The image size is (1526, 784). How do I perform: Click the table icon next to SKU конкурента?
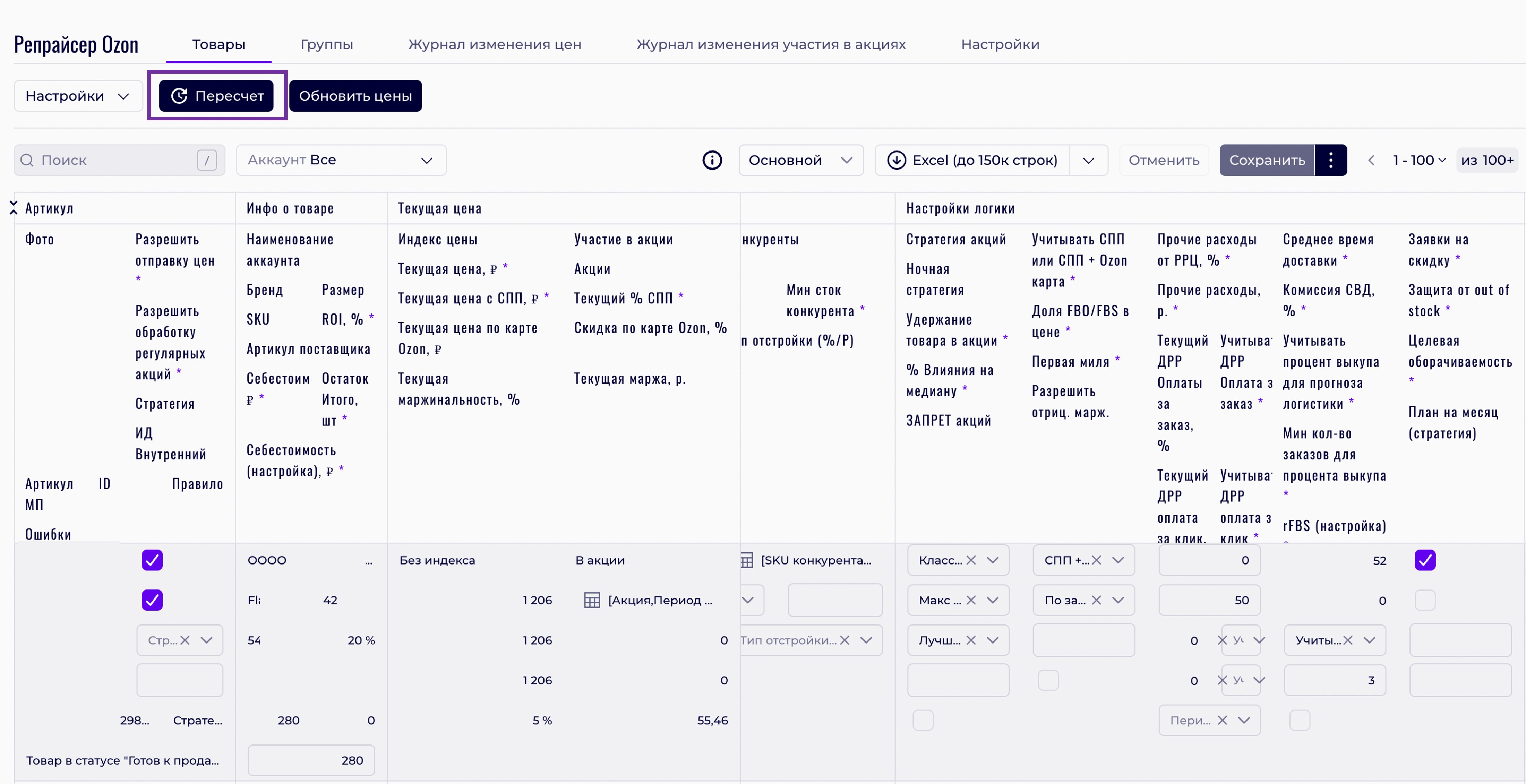[747, 560]
